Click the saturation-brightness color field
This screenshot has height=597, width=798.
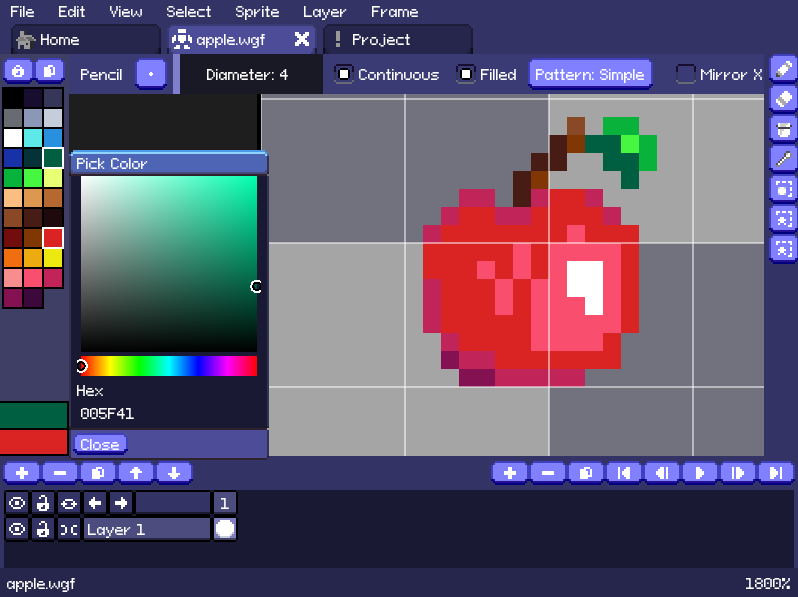(168, 264)
